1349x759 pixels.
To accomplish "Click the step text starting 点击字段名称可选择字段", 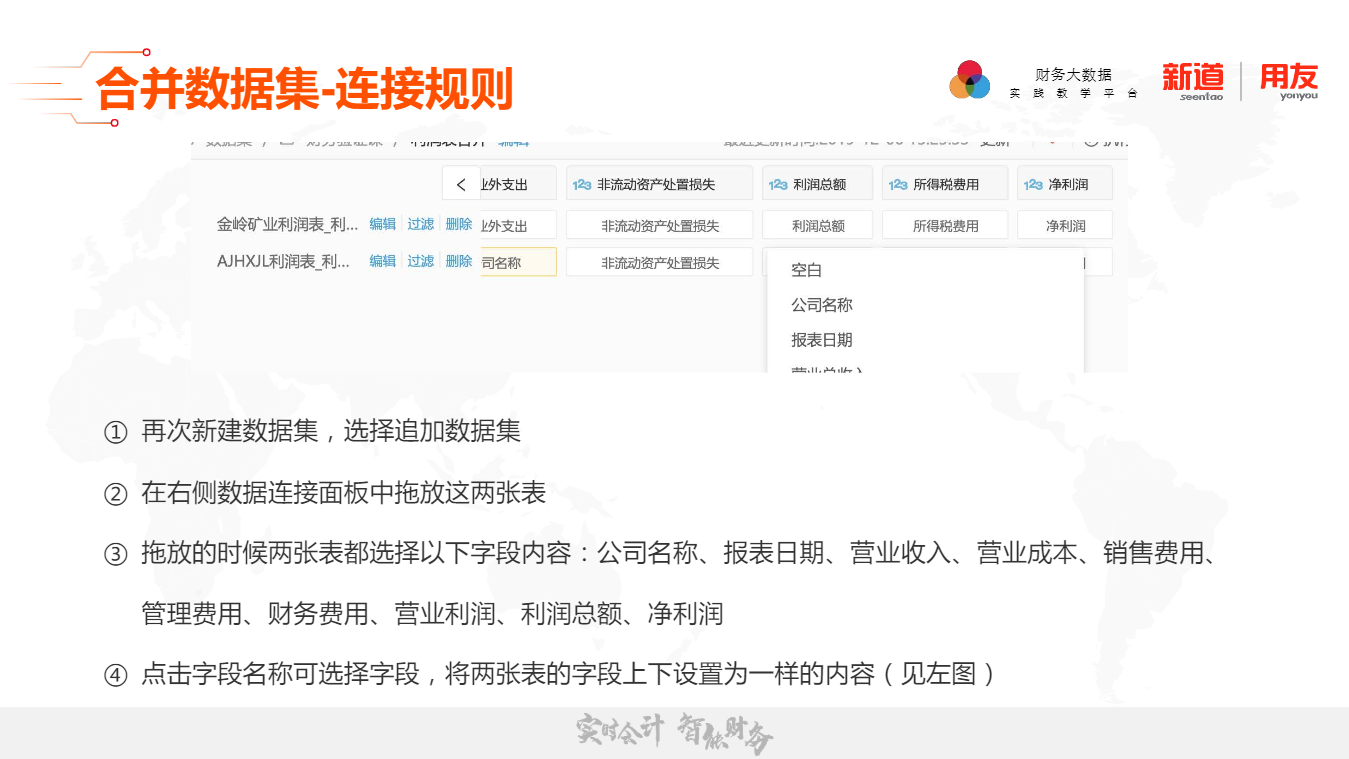I will 570,674.
